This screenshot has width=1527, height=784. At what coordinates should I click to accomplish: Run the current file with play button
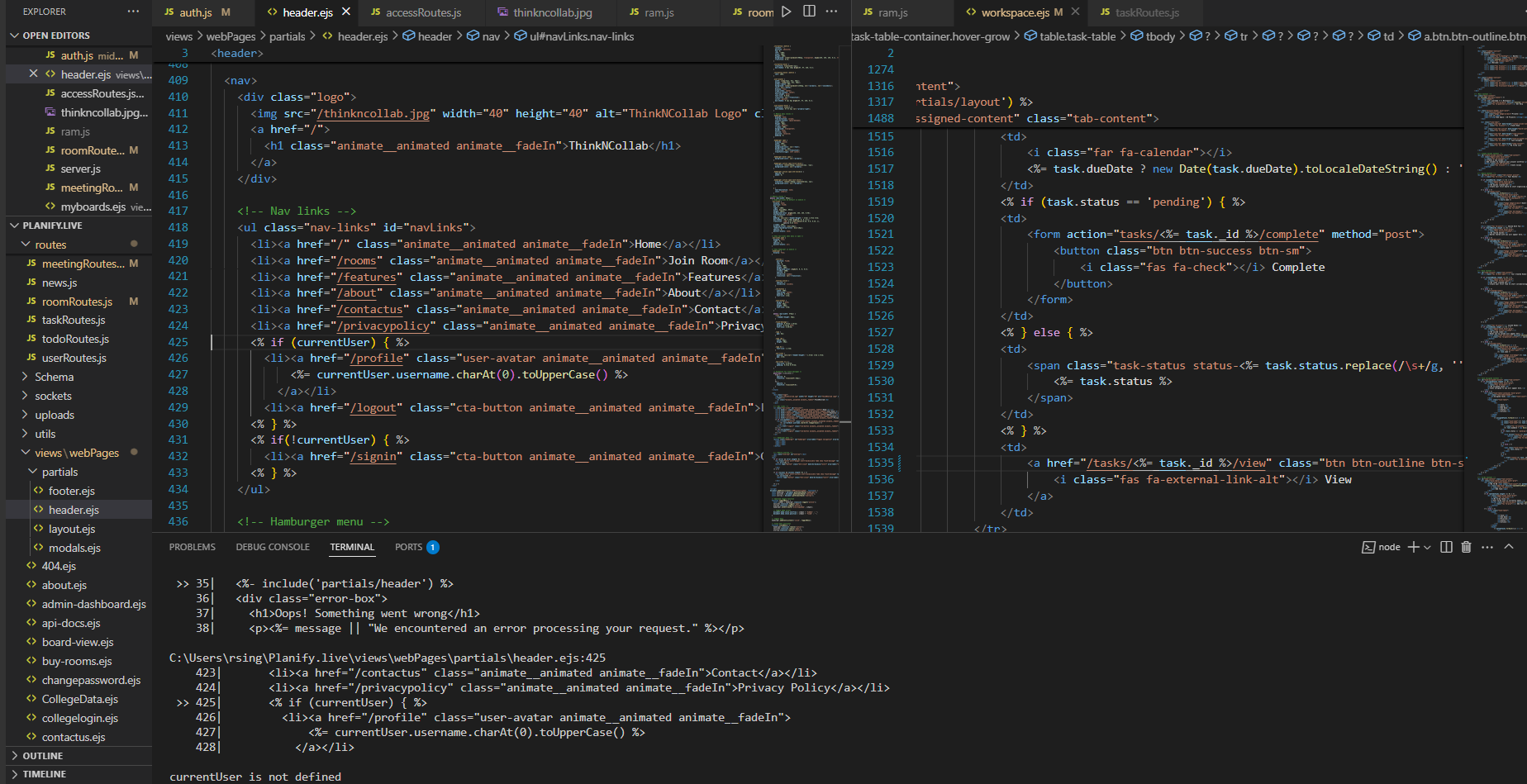click(786, 12)
